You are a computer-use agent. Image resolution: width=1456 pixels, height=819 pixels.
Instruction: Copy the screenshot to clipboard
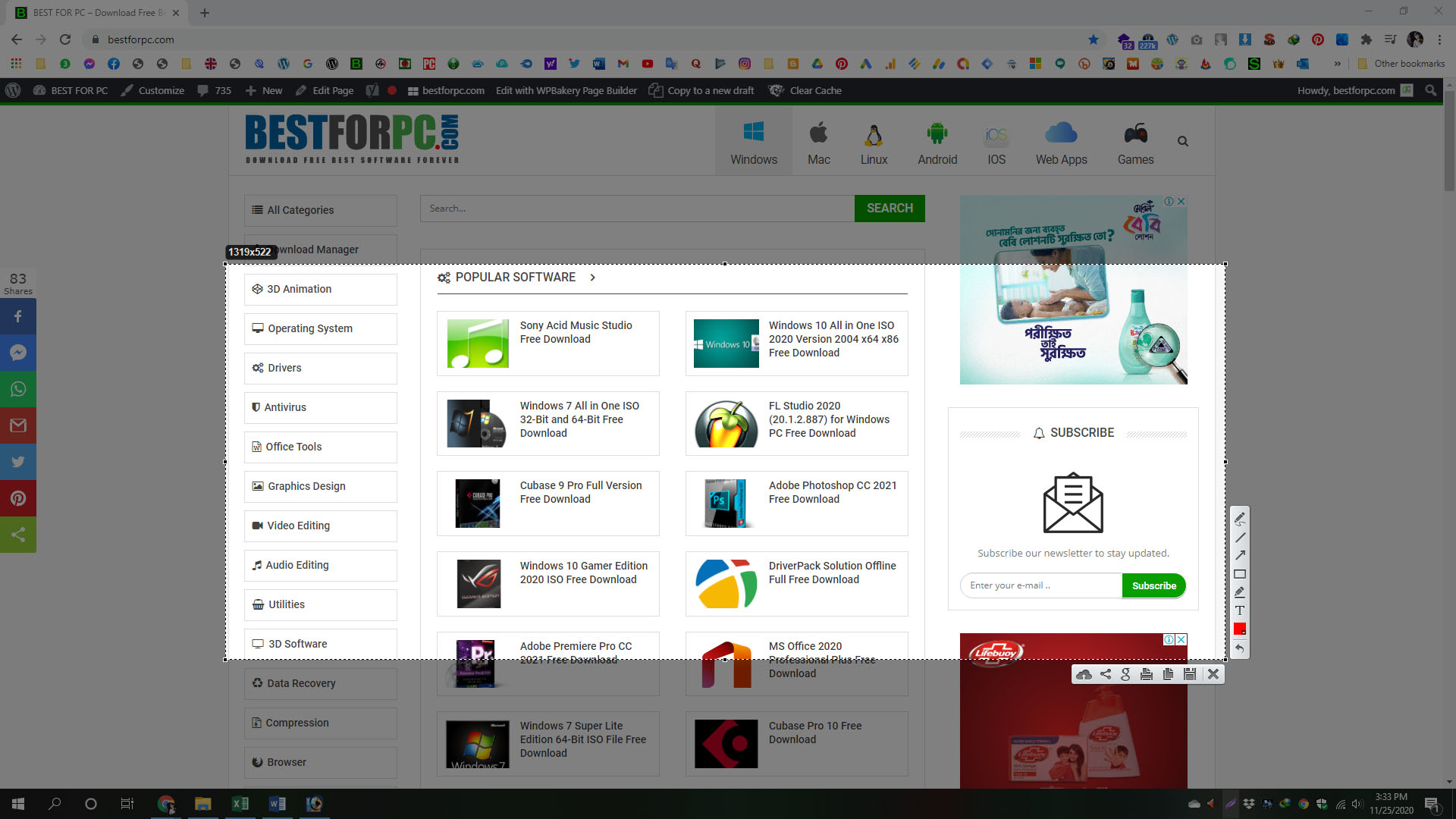[1168, 674]
